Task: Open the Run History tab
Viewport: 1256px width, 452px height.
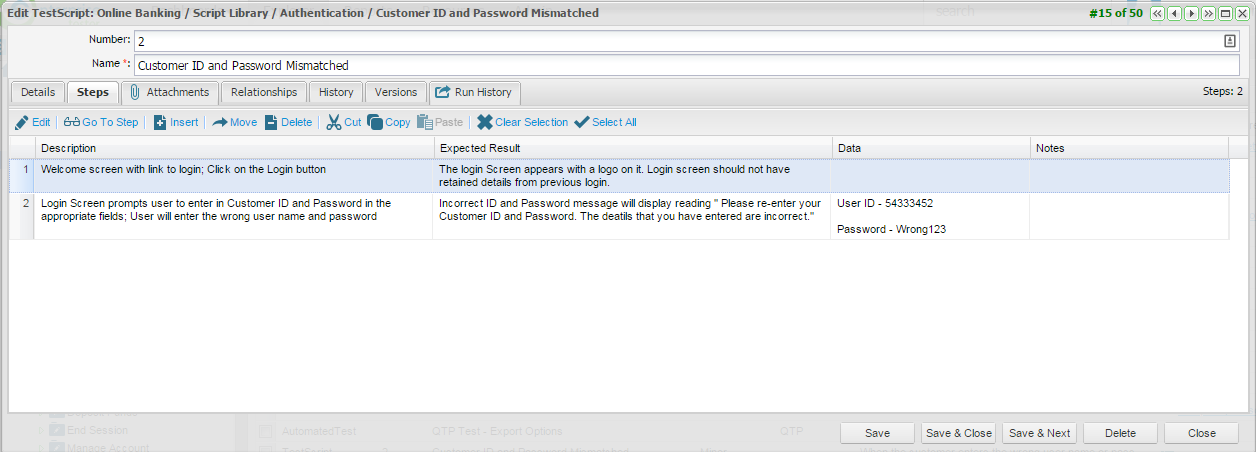Action: [474, 92]
